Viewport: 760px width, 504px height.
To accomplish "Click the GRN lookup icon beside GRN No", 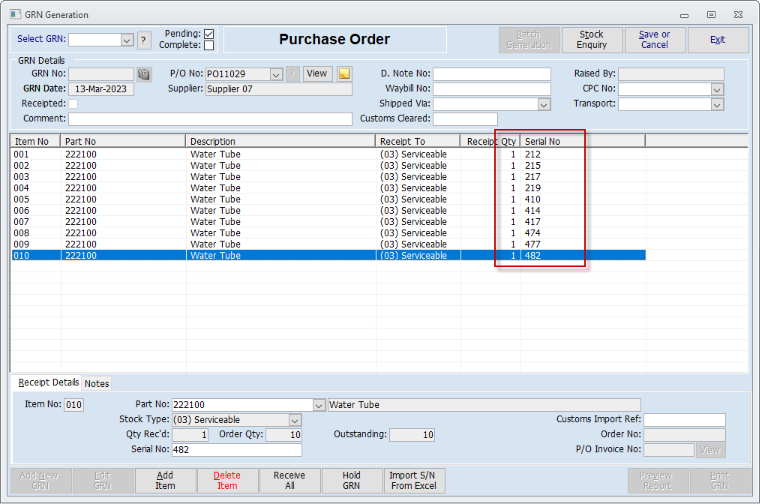I will coord(143,74).
